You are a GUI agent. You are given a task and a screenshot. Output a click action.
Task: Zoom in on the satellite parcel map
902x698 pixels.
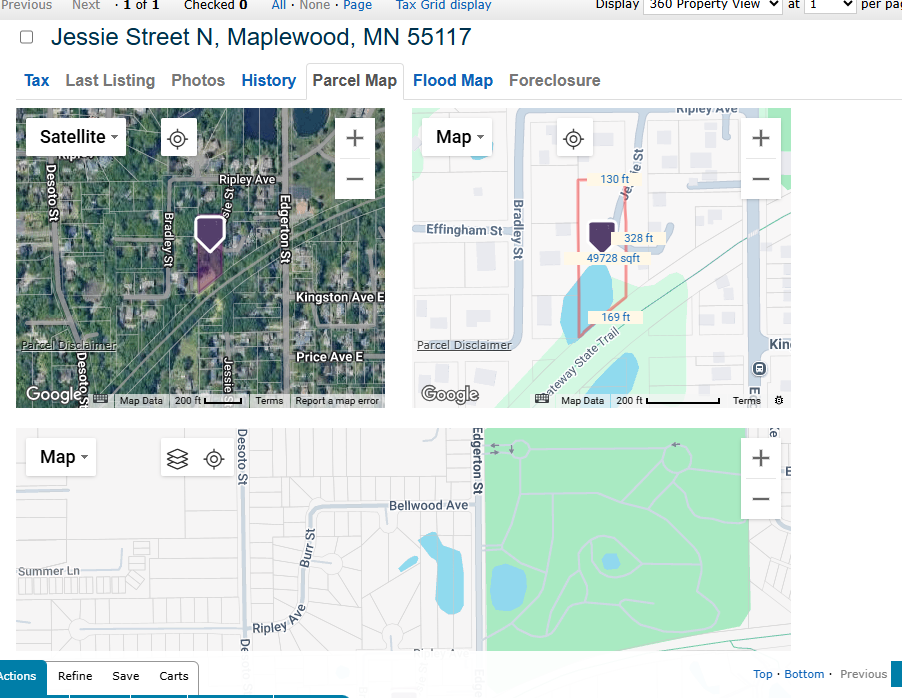pyautogui.click(x=354, y=138)
